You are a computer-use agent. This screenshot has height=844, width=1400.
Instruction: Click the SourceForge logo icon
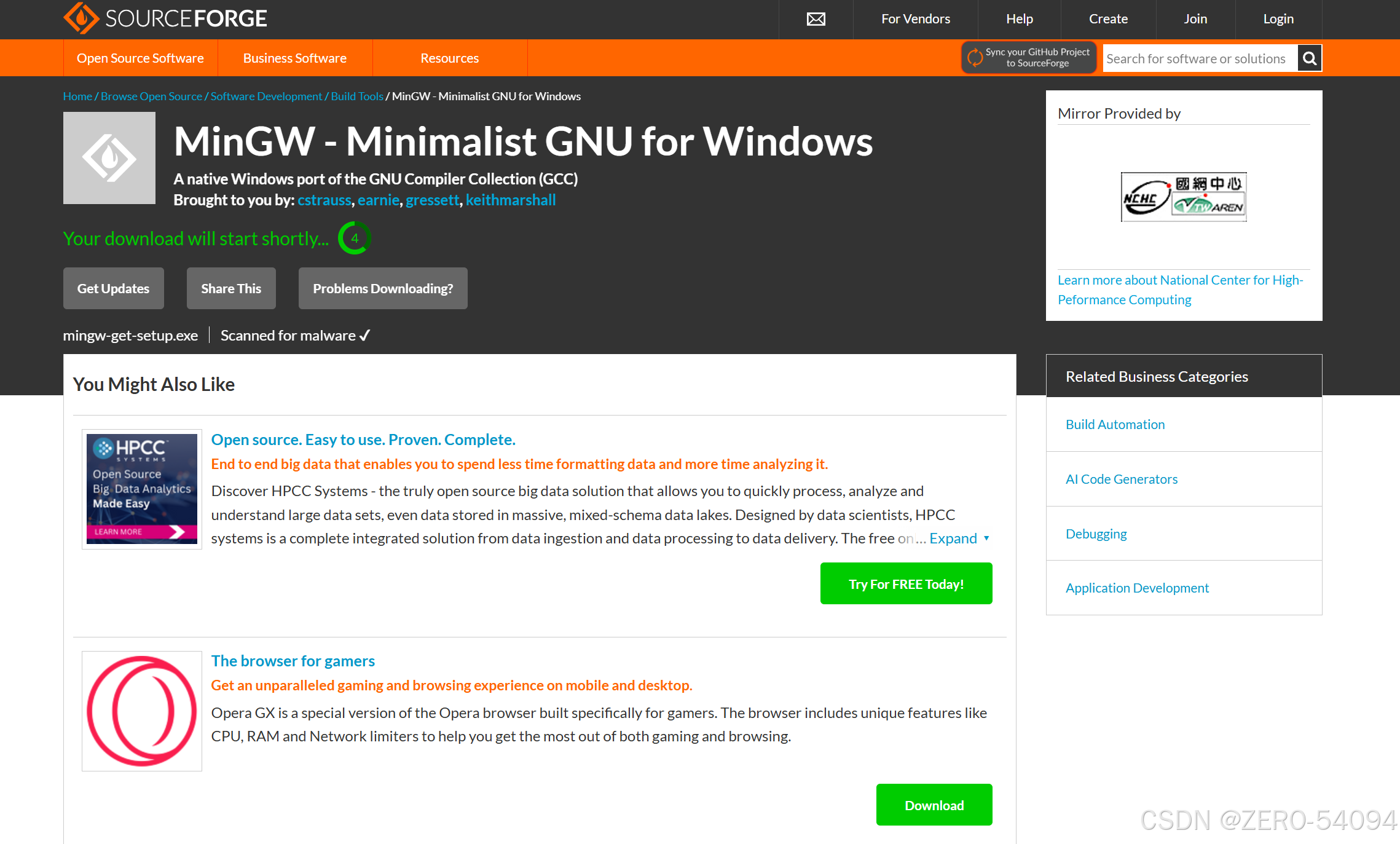81,18
